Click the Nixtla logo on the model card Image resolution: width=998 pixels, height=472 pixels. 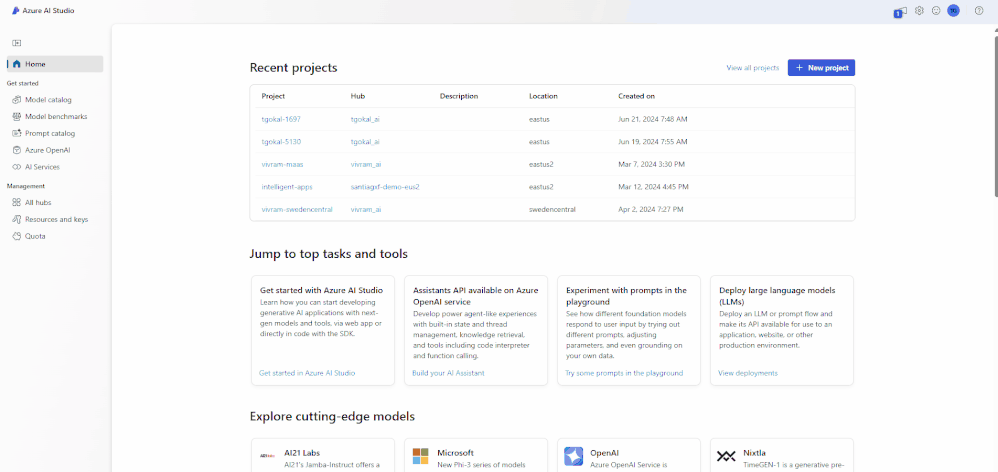coord(726,456)
